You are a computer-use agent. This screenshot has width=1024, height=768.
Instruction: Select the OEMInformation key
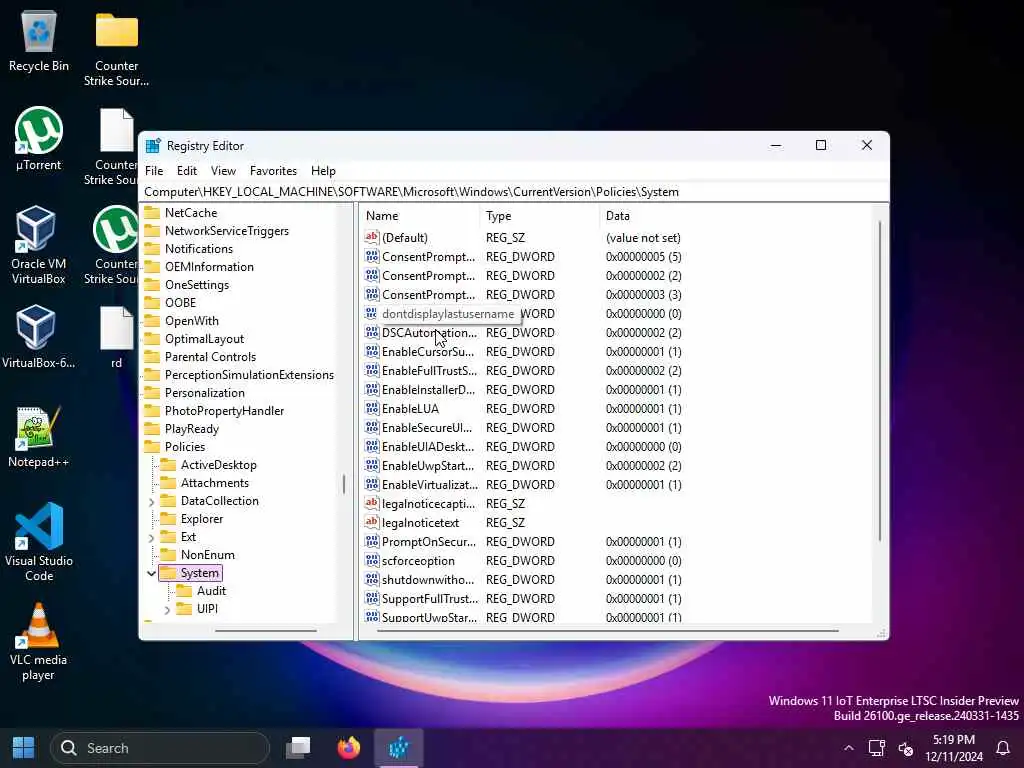coord(209,266)
